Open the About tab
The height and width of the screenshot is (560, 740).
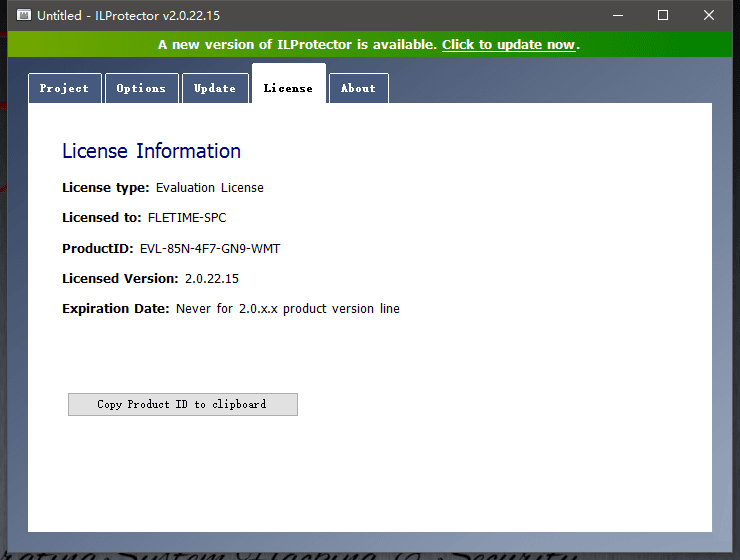click(x=359, y=88)
